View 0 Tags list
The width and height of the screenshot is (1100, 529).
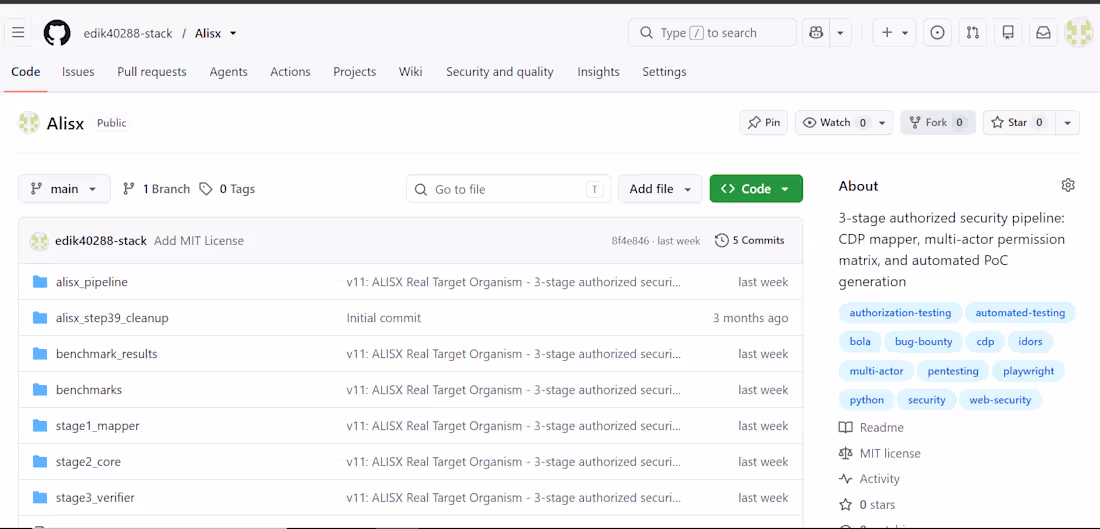227,189
